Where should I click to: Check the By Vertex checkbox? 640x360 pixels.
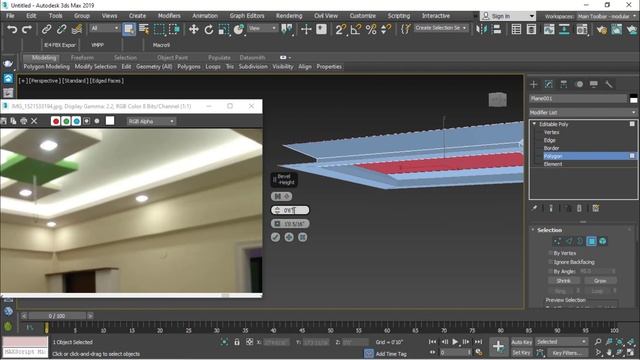[550, 253]
